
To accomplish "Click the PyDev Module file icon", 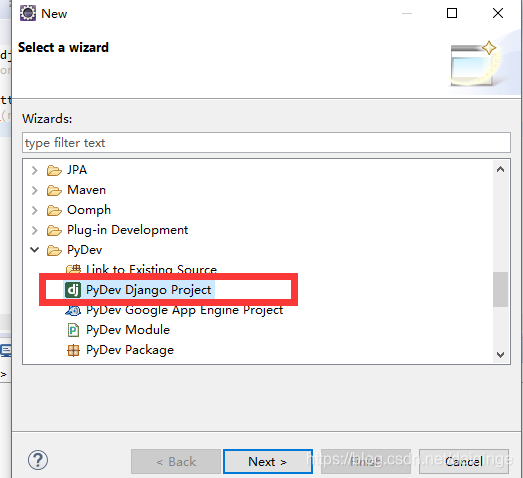I will coord(73,330).
